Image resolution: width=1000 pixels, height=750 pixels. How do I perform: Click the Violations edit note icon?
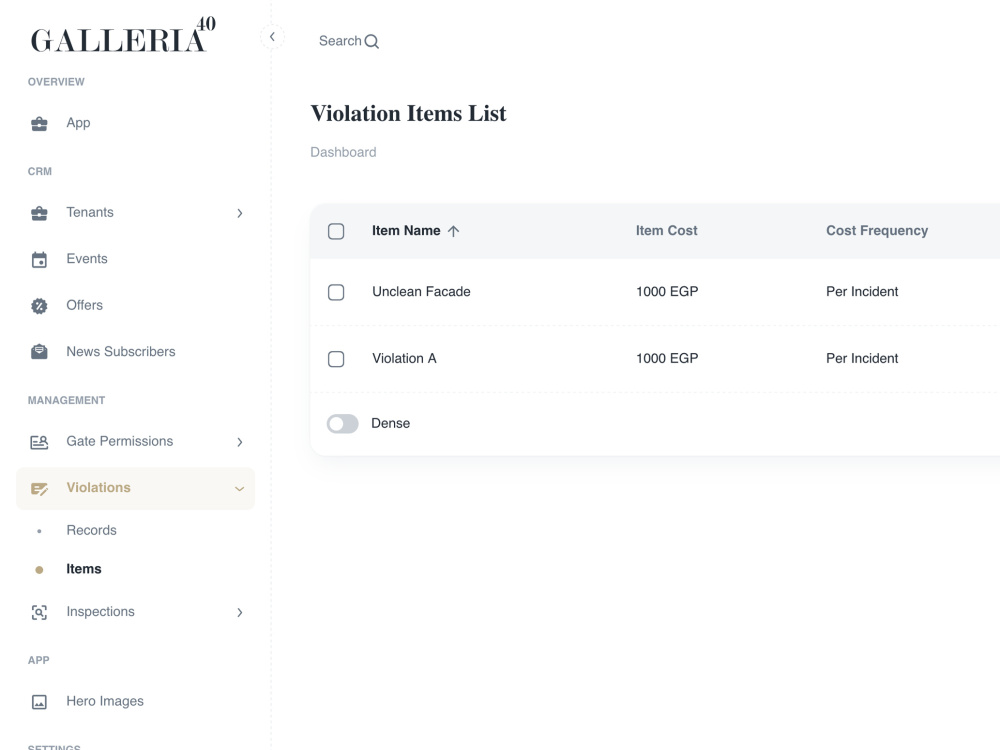point(39,489)
